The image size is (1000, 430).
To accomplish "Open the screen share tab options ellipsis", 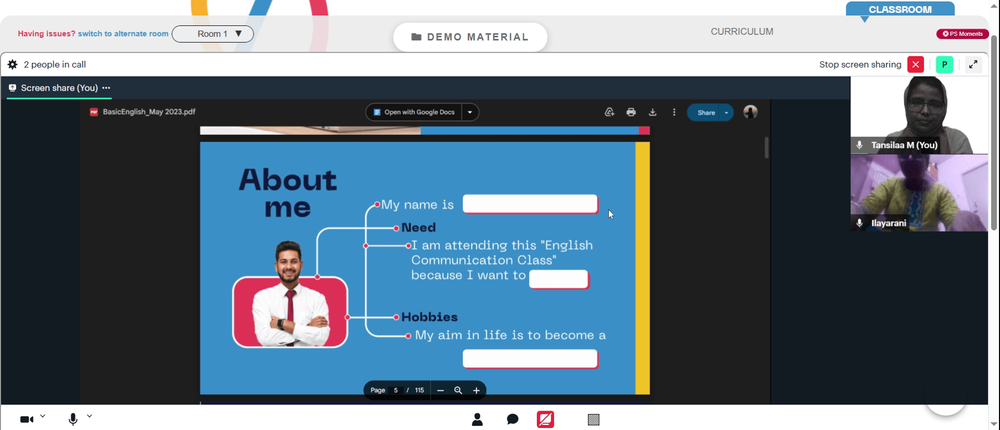I will [x=106, y=88].
